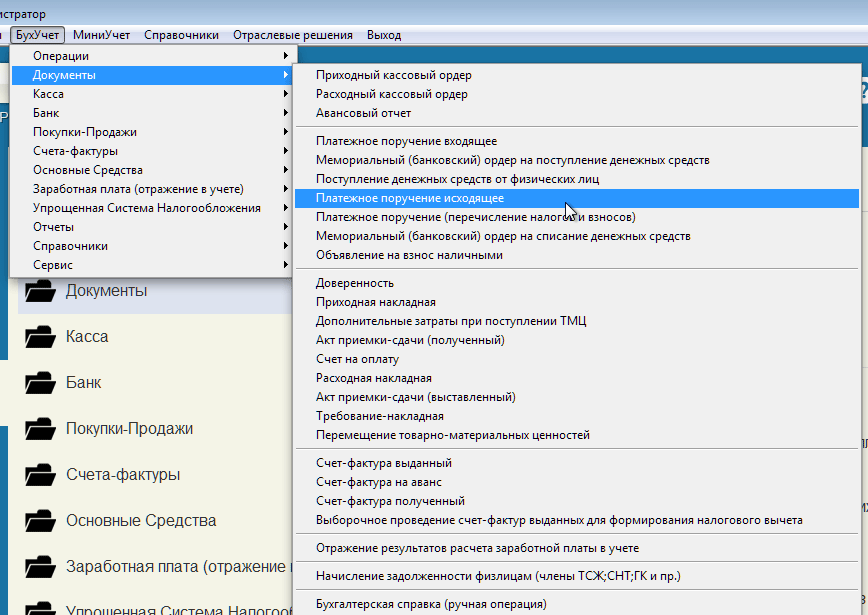
Task: Expand Справочники submenu in the dropdown
Action: [154, 246]
